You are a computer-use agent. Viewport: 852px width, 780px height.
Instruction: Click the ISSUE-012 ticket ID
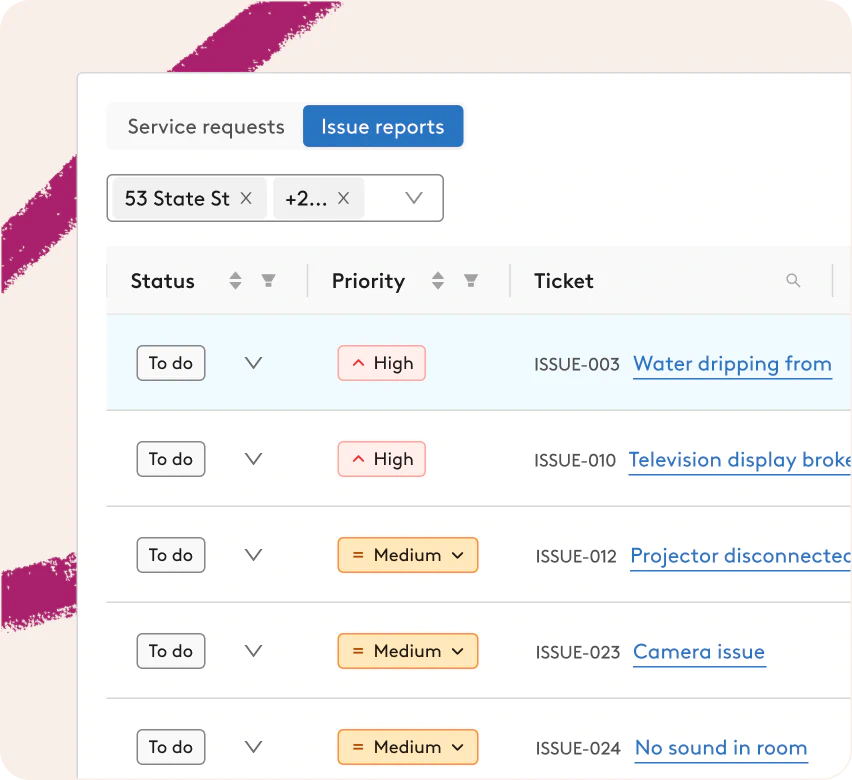[576, 557]
